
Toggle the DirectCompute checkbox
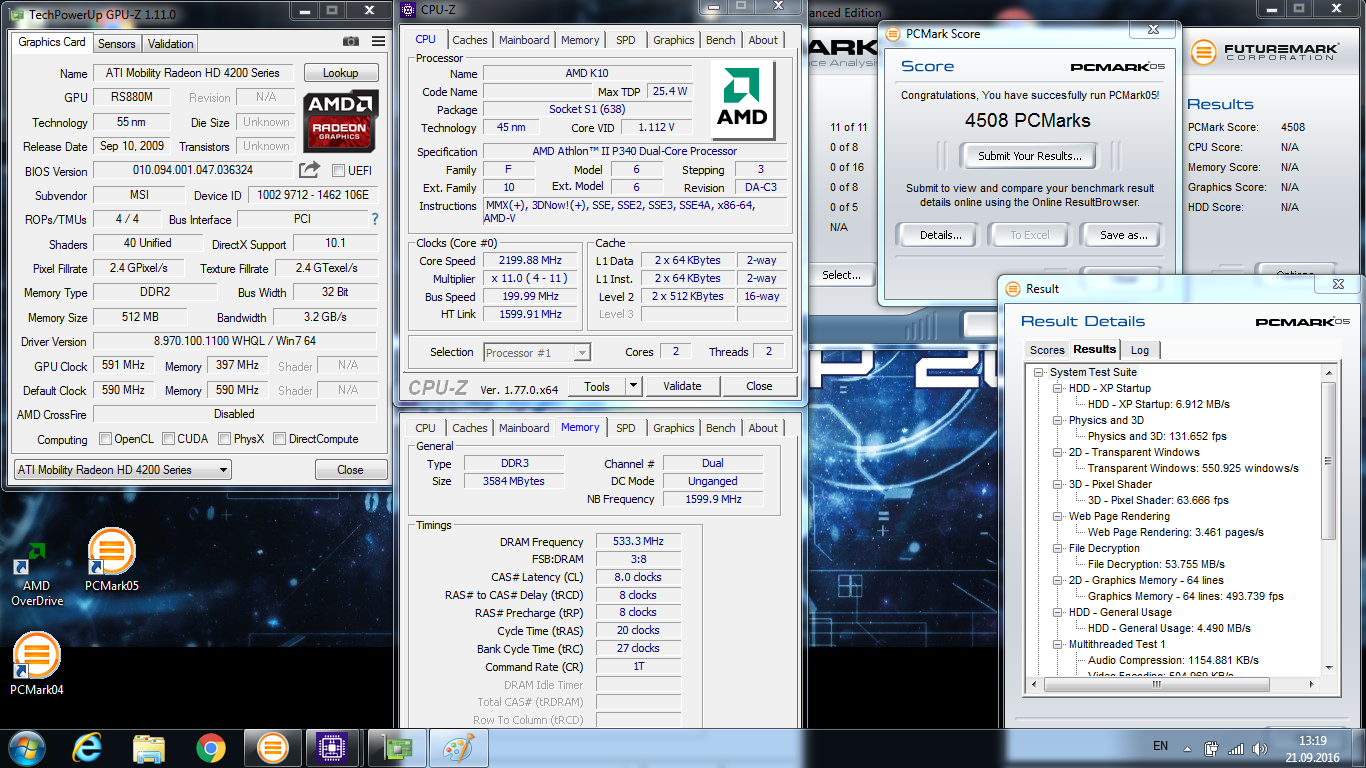[280, 438]
